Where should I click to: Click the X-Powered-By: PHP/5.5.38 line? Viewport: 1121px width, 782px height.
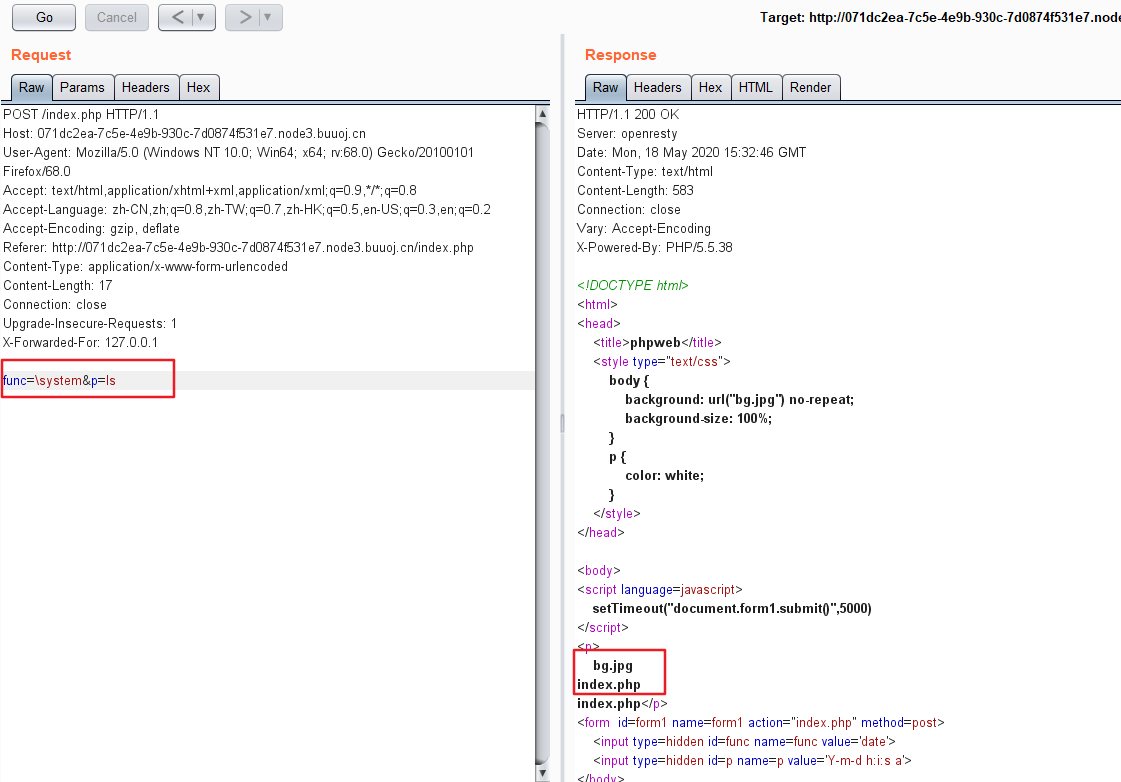655,247
